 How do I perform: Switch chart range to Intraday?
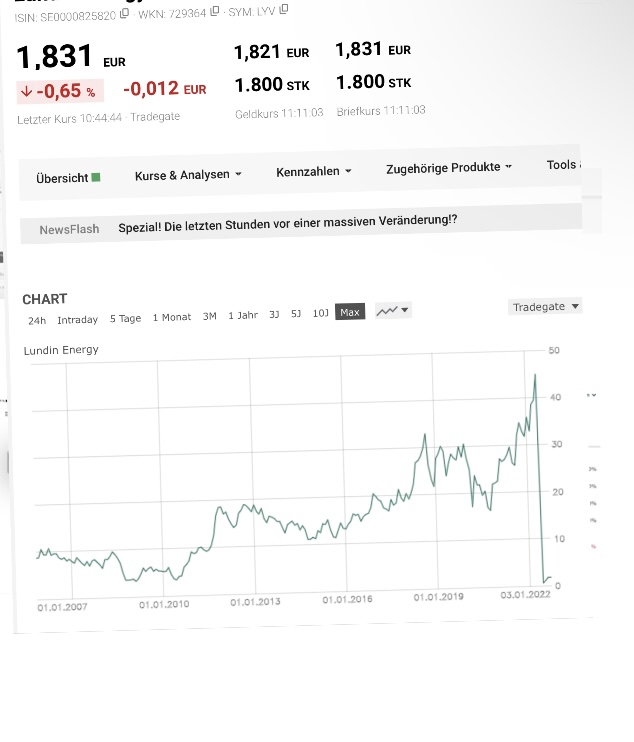[x=77, y=320]
